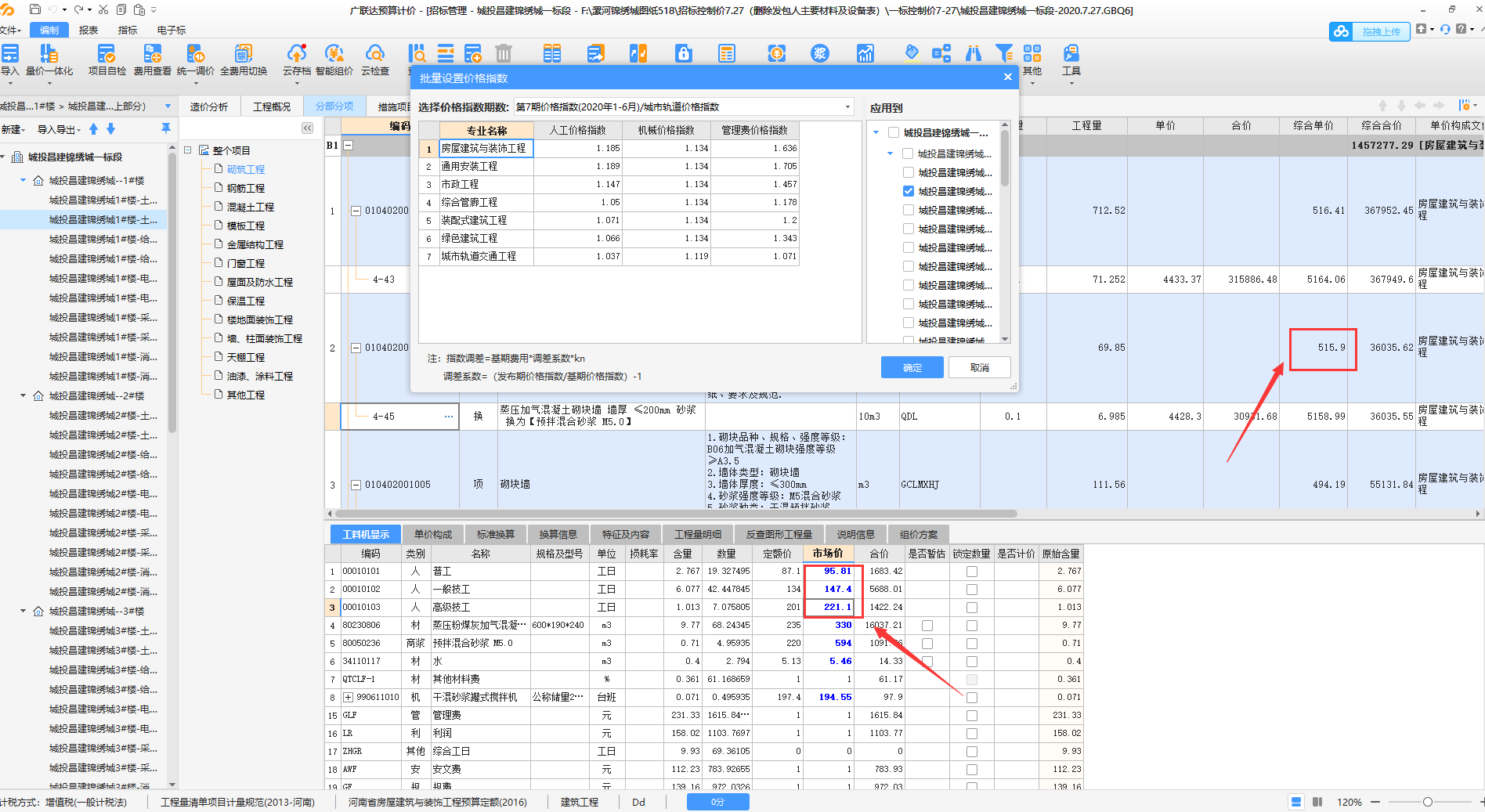This screenshot has width=1485, height=812.
Task: Run 项目自检 from the toolbar
Action: point(107,60)
